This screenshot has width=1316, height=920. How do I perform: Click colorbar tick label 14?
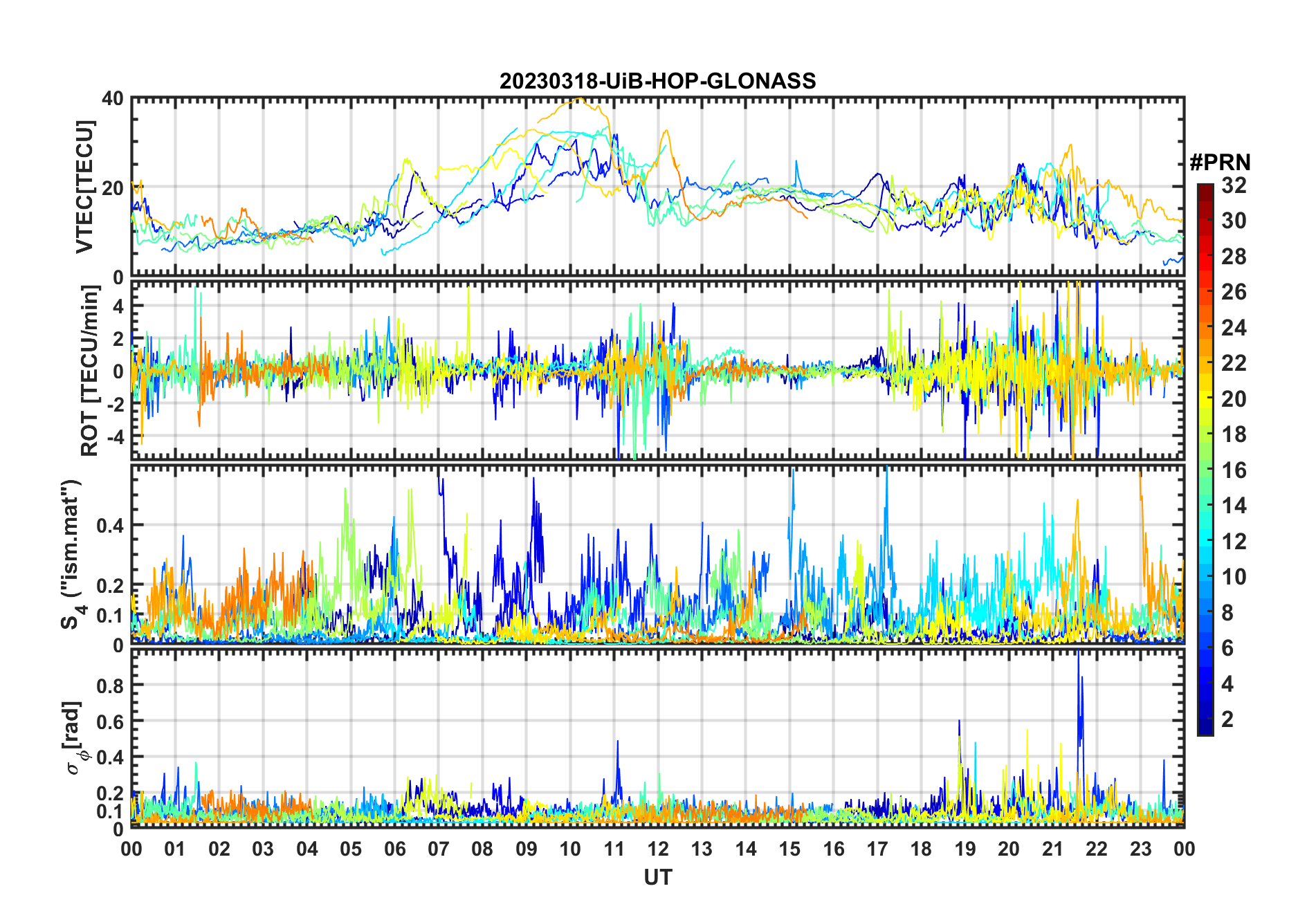click(x=1234, y=506)
